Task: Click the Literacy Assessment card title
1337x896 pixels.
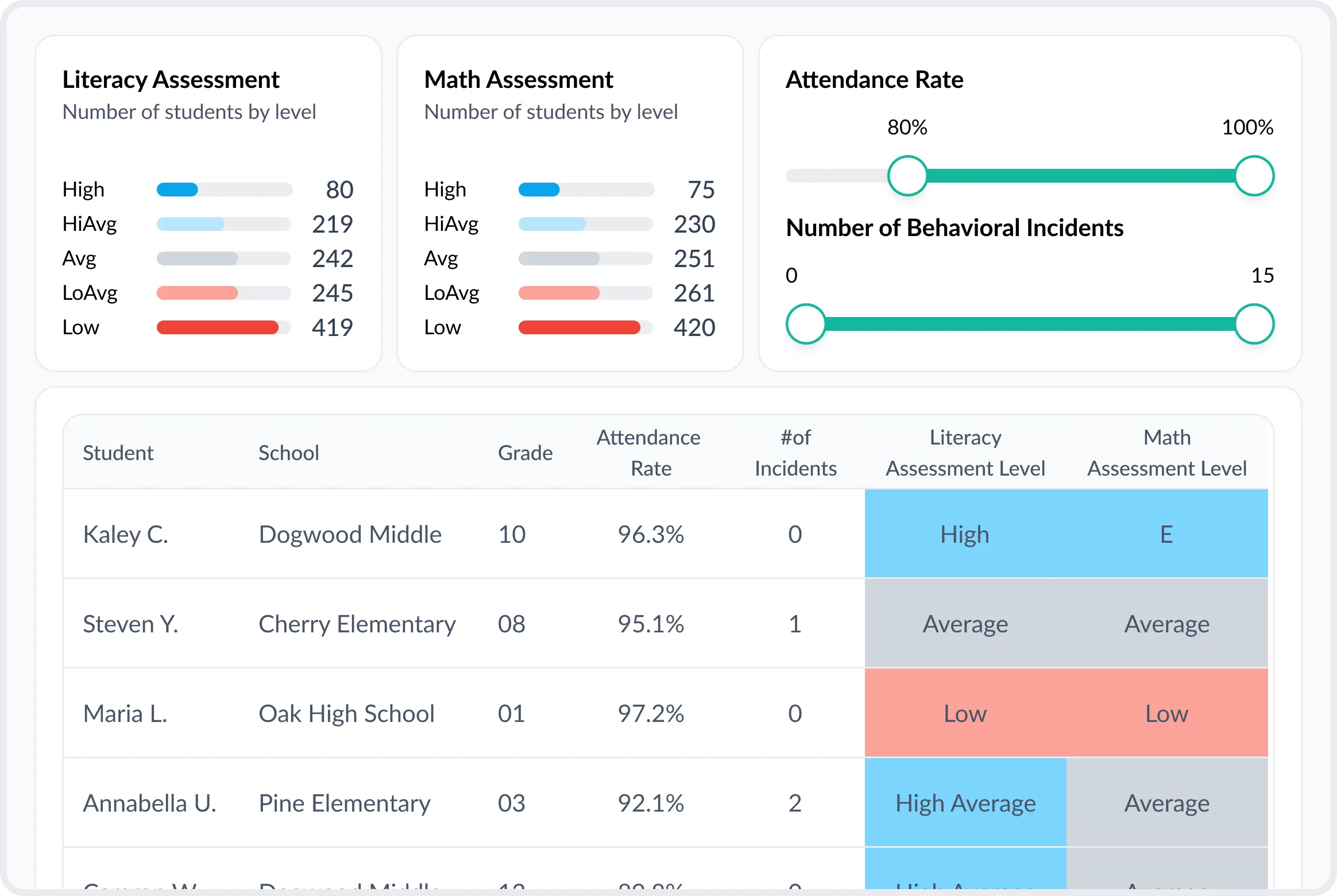Action: pos(171,80)
